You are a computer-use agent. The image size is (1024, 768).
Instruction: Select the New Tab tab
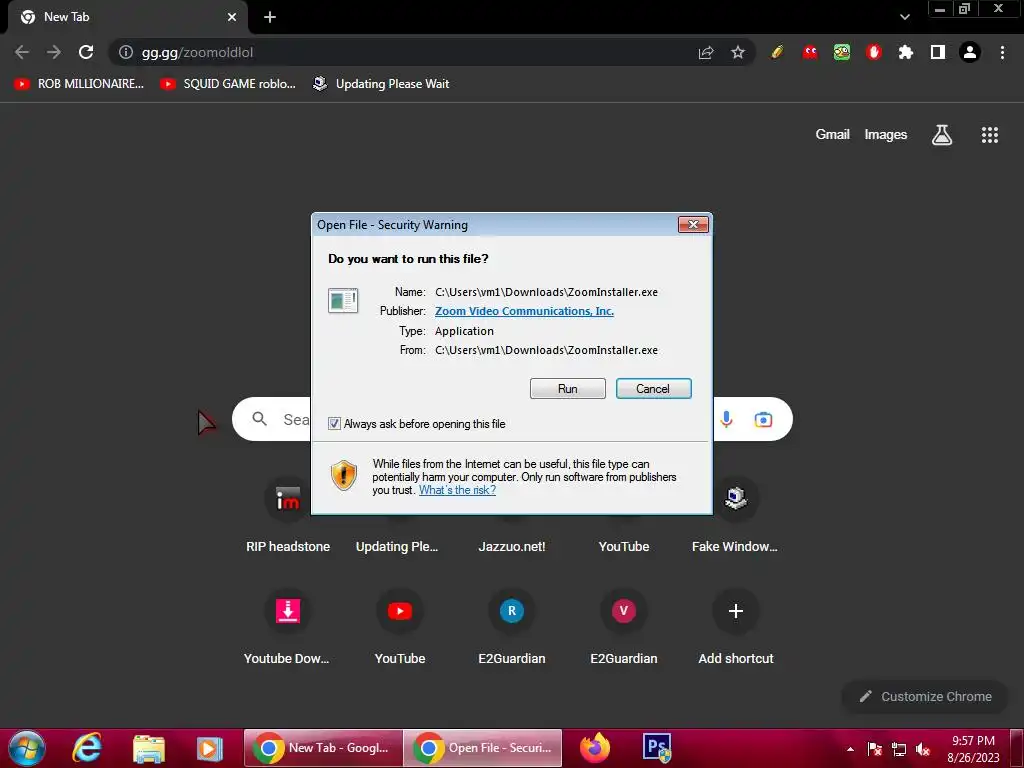[127, 17]
